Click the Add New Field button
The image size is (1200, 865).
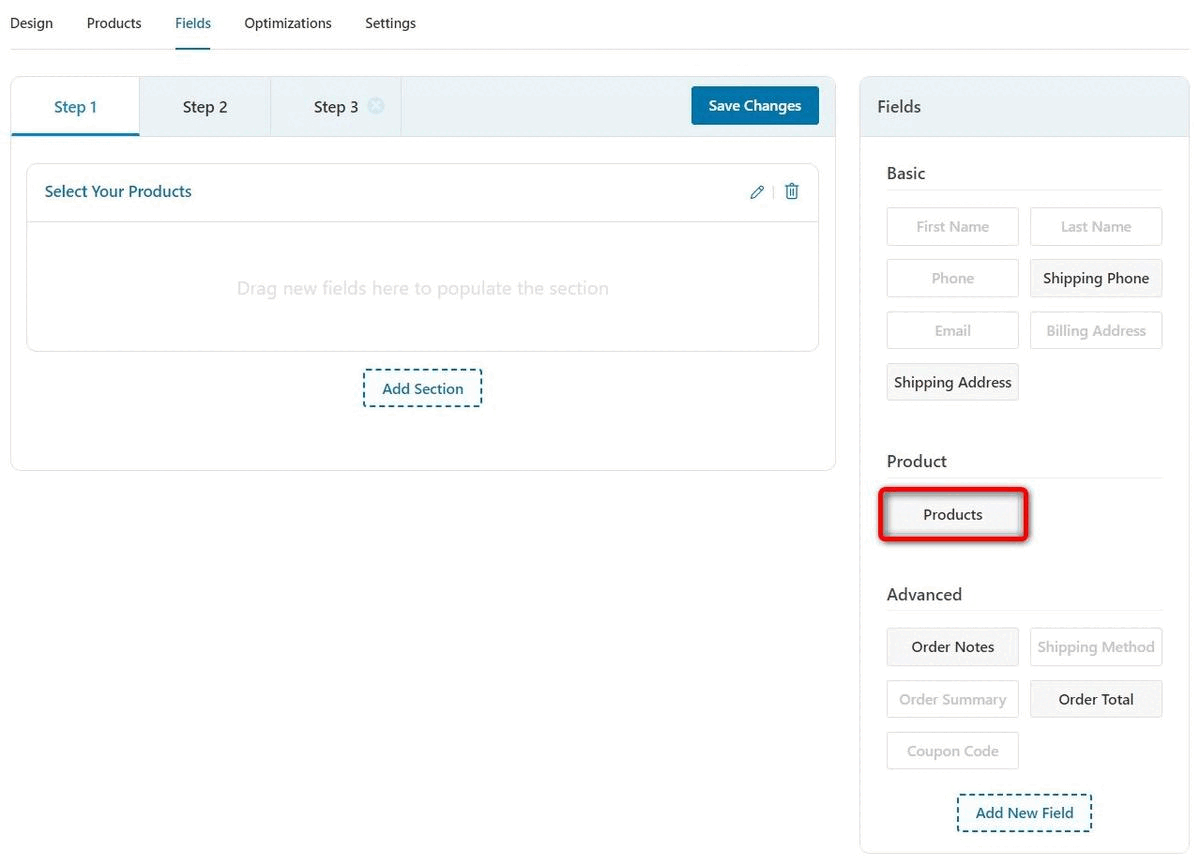coord(1024,813)
